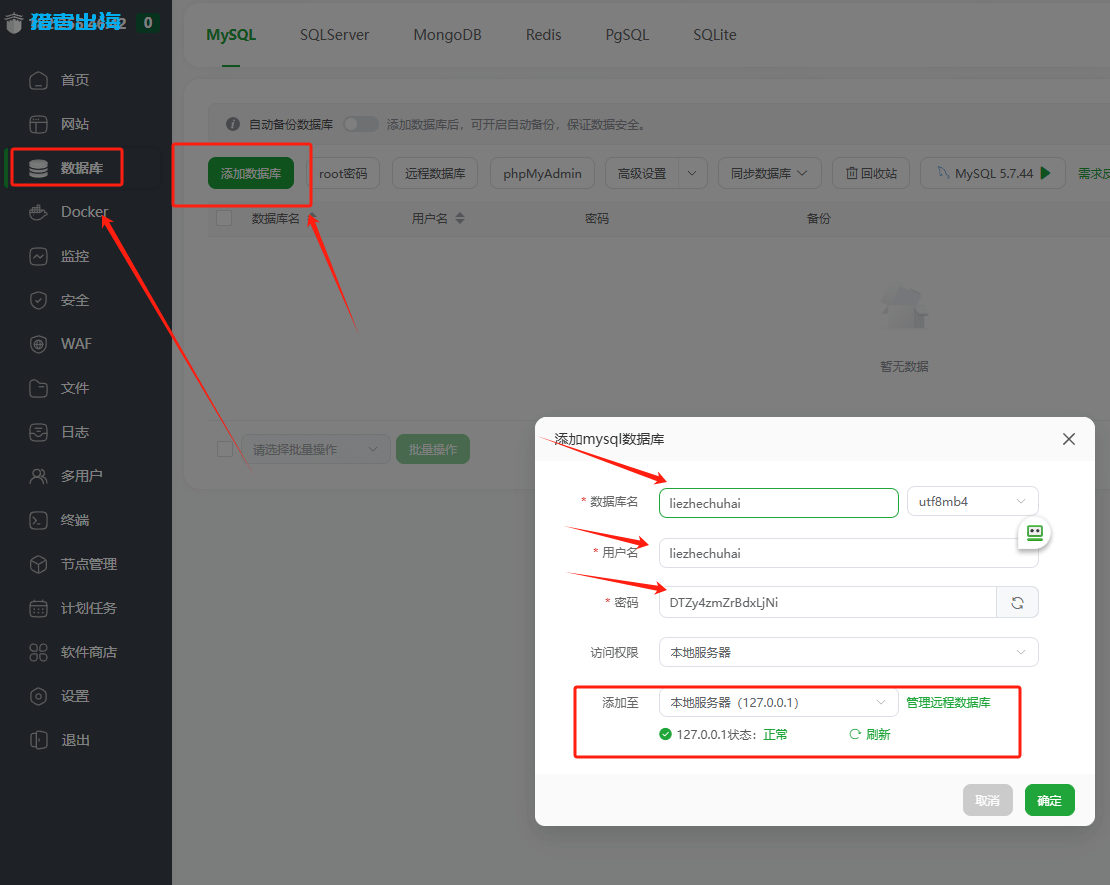Expand the access permission dropdown

(x=848, y=652)
